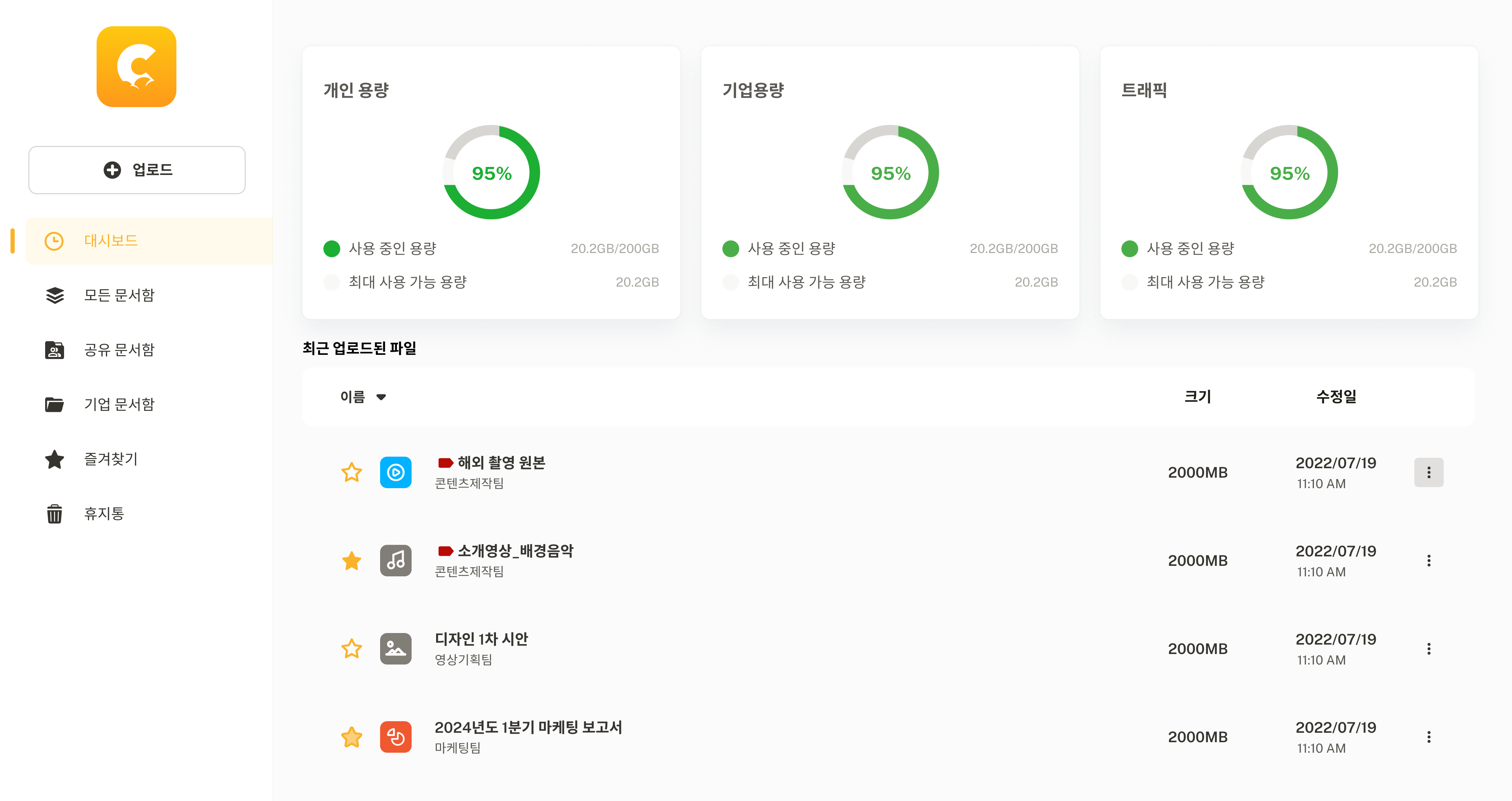The height and width of the screenshot is (801, 1512).
Task: Open the 대시보드 menu item
Action: [150, 241]
